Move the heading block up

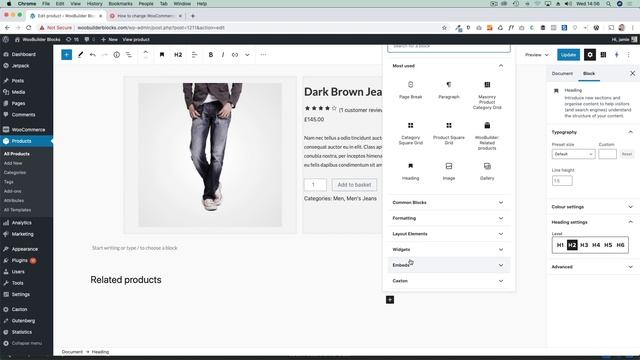coord(146,52)
